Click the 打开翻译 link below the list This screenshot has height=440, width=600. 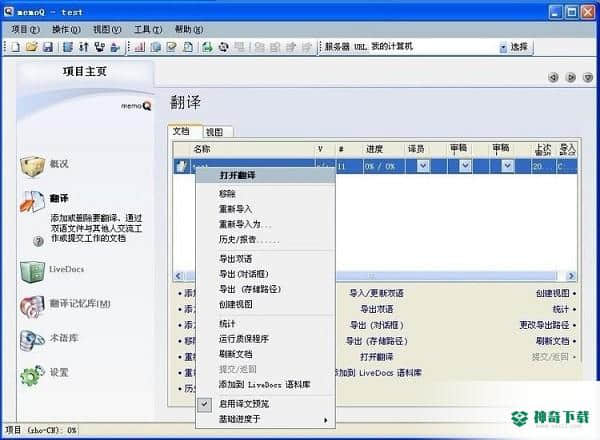(x=377, y=357)
